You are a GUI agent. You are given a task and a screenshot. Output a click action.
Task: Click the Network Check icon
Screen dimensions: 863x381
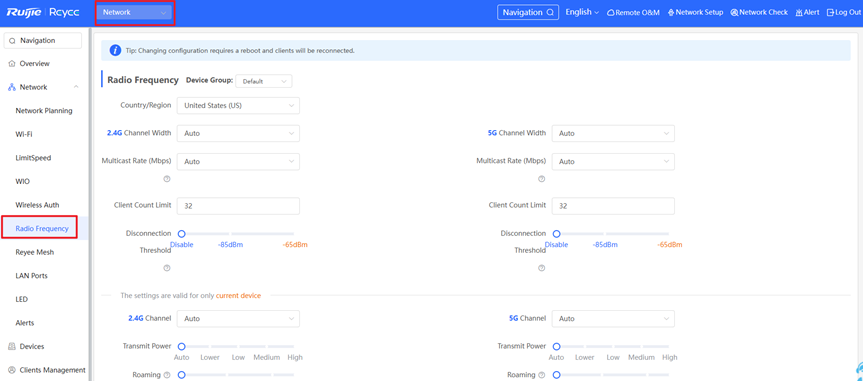coord(734,13)
